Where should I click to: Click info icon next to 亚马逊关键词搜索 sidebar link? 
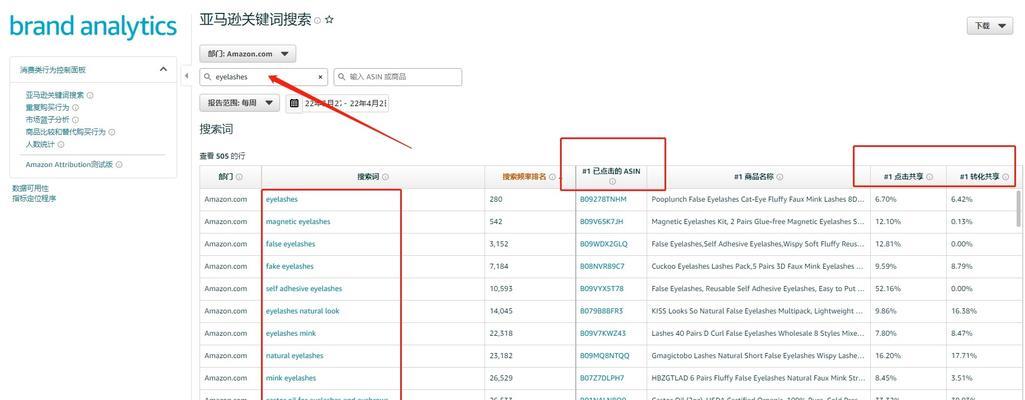(x=90, y=95)
